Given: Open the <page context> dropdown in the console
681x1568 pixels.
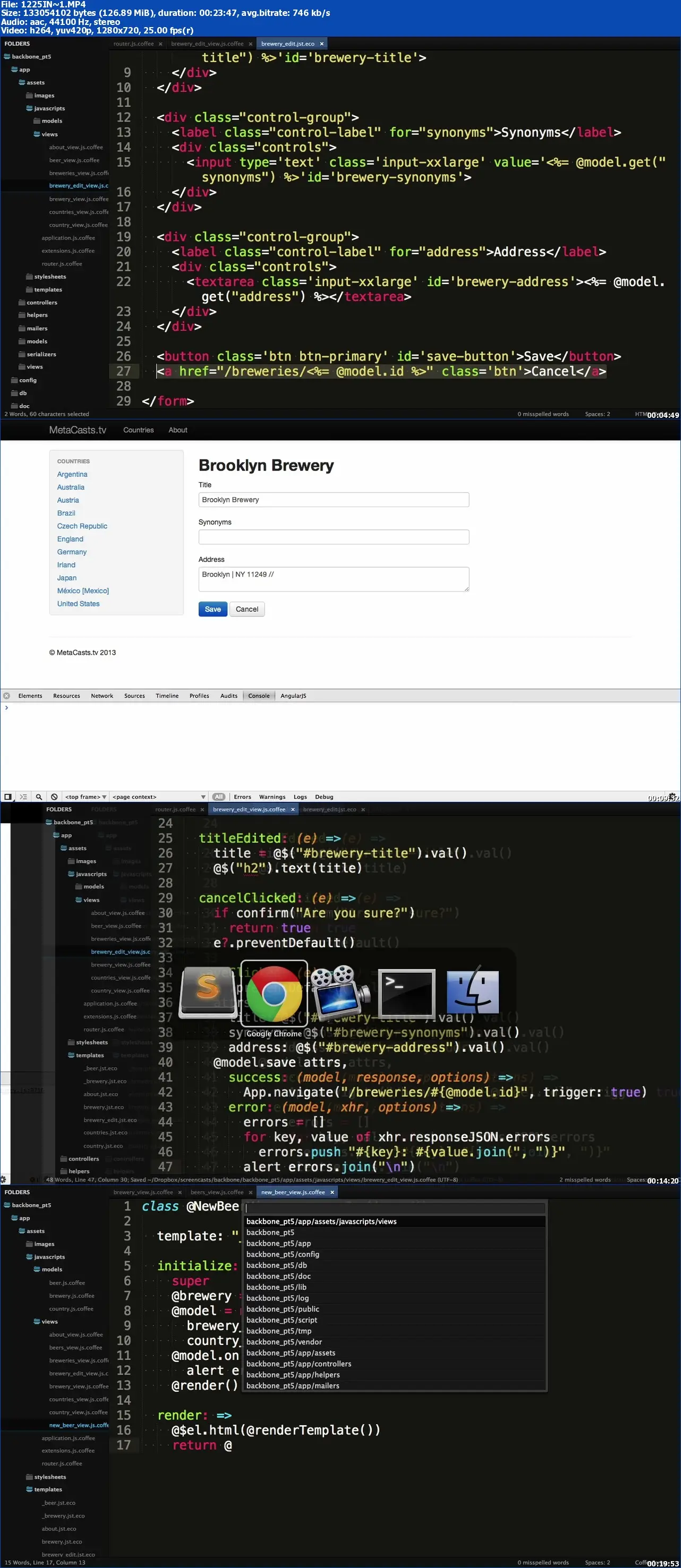Looking at the screenshot, I should [x=159, y=797].
